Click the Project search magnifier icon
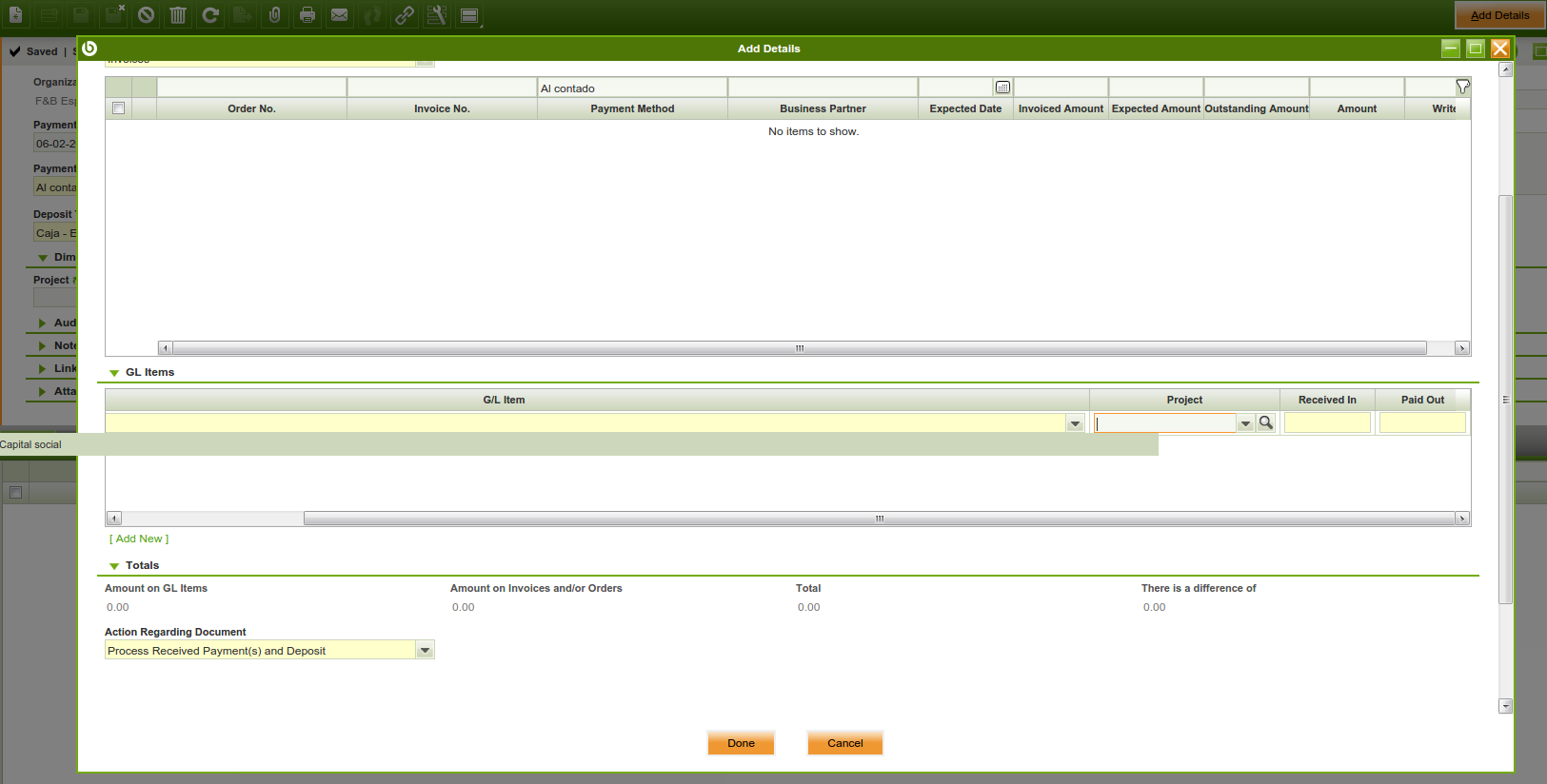This screenshot has height=784, width=1547. [1266, 422]
